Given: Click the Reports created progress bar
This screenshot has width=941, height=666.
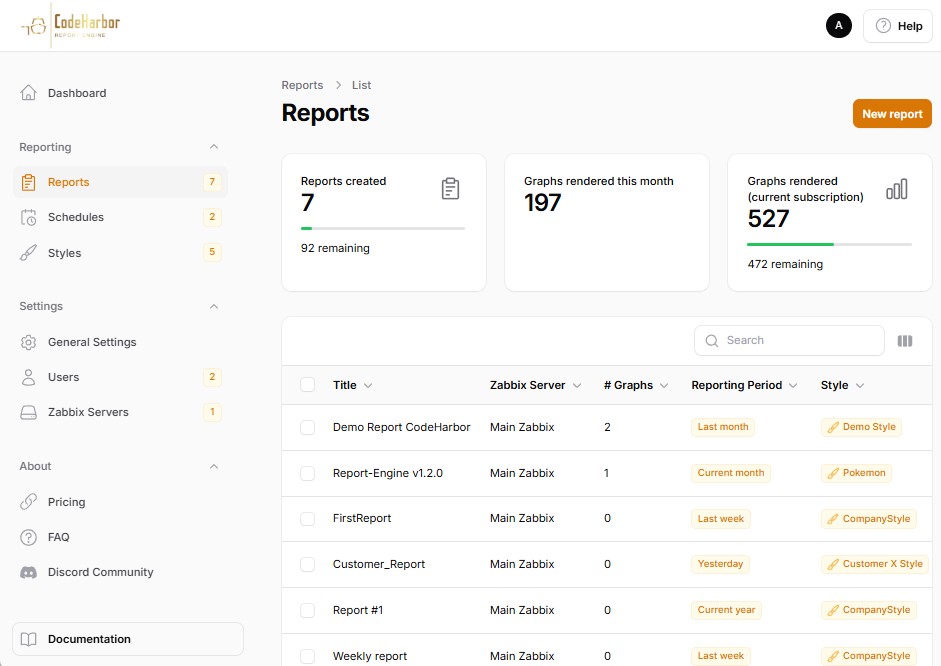Looking at the screenshot, I should pos(383,228).
